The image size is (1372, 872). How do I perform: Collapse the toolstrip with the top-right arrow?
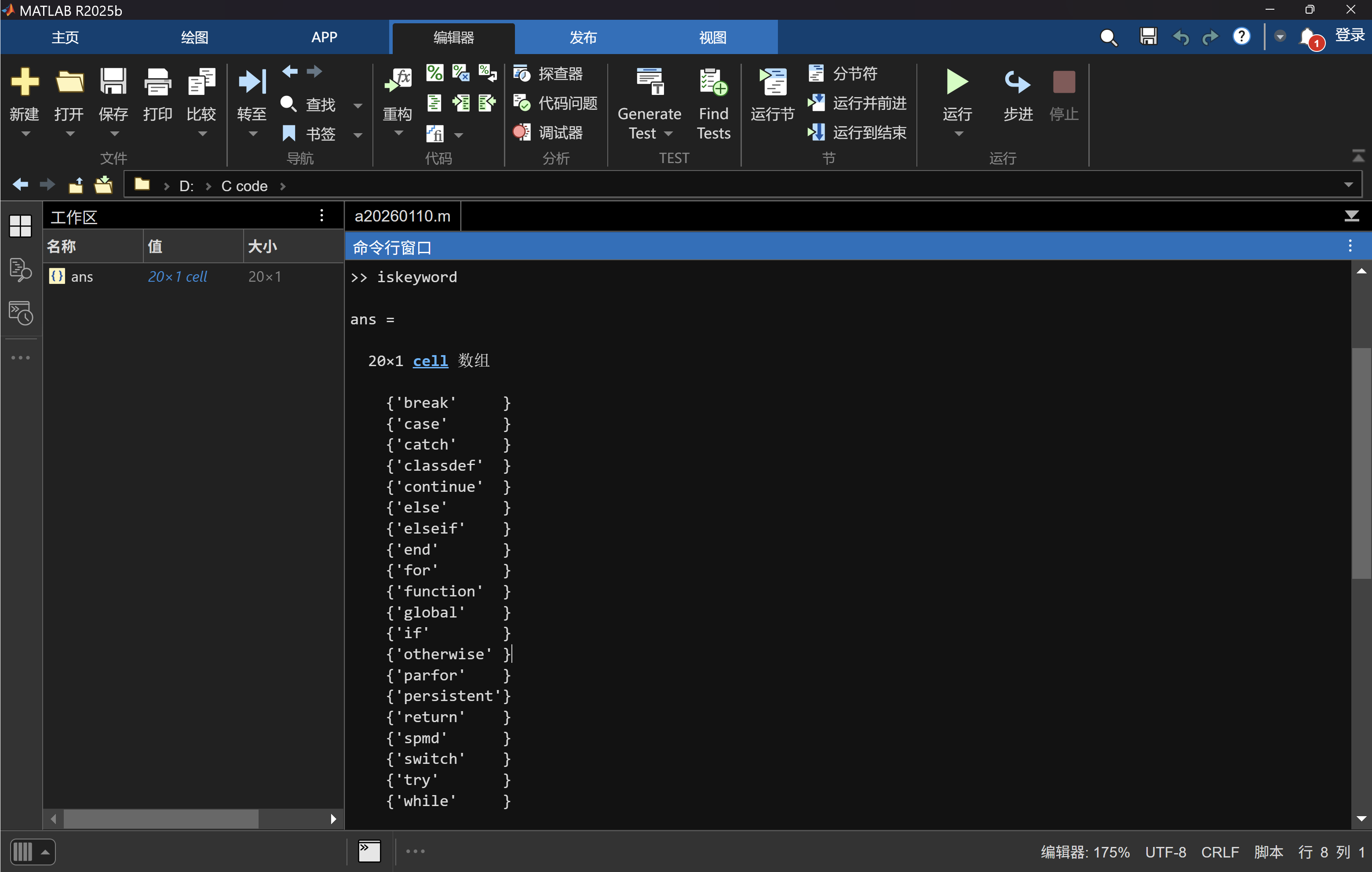(1358, 156)
